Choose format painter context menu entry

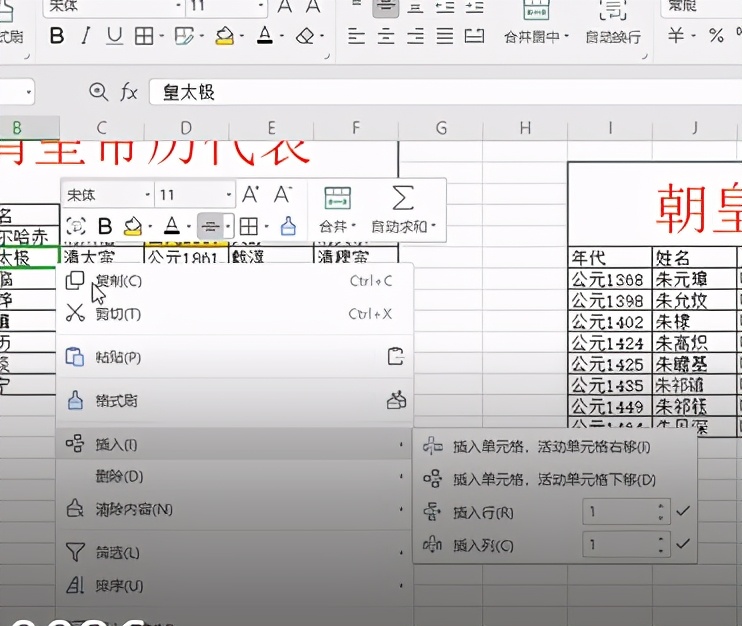click(234, 401)
